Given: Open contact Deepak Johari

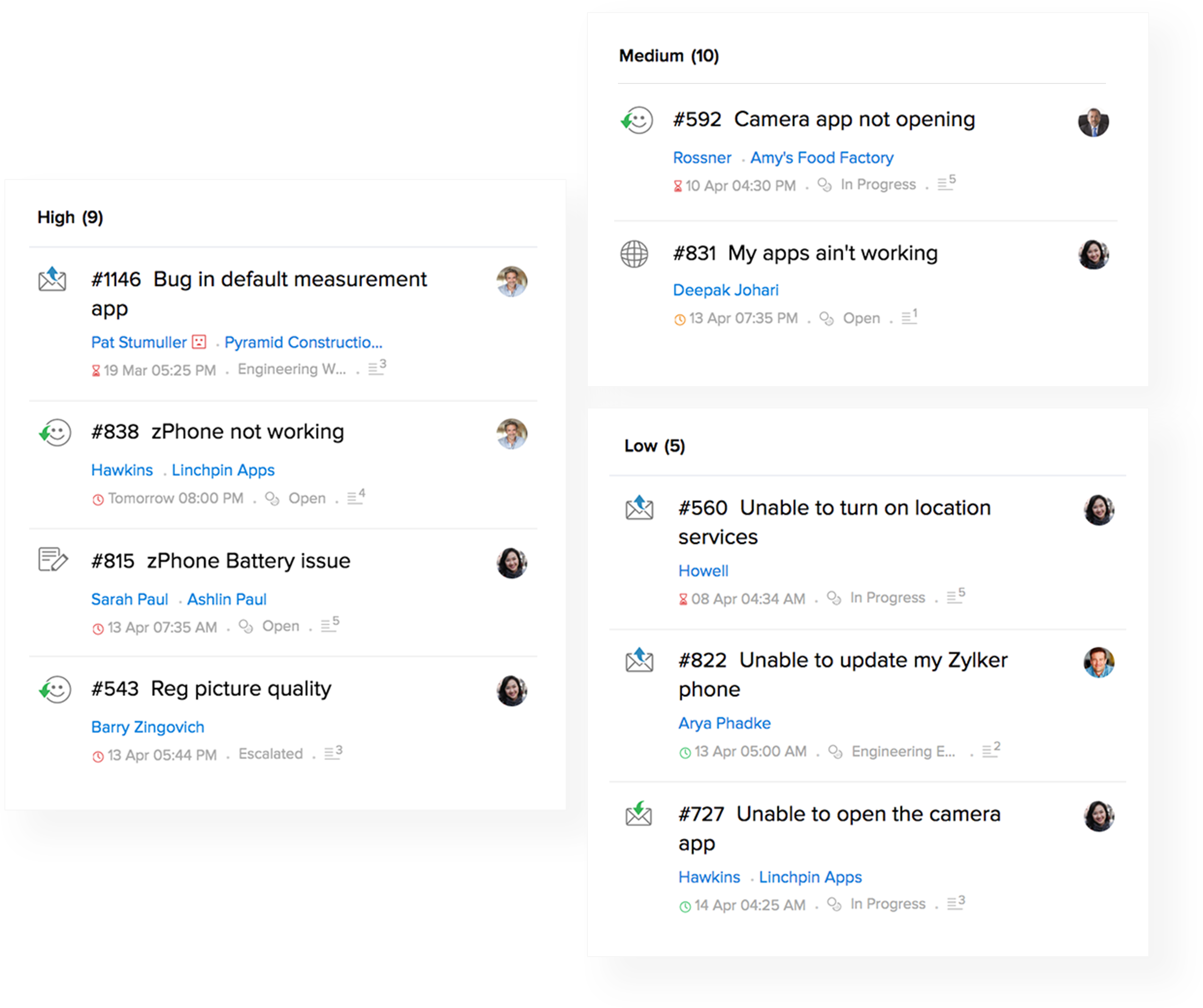Looking at the screenshot, I should click(725, 290).
